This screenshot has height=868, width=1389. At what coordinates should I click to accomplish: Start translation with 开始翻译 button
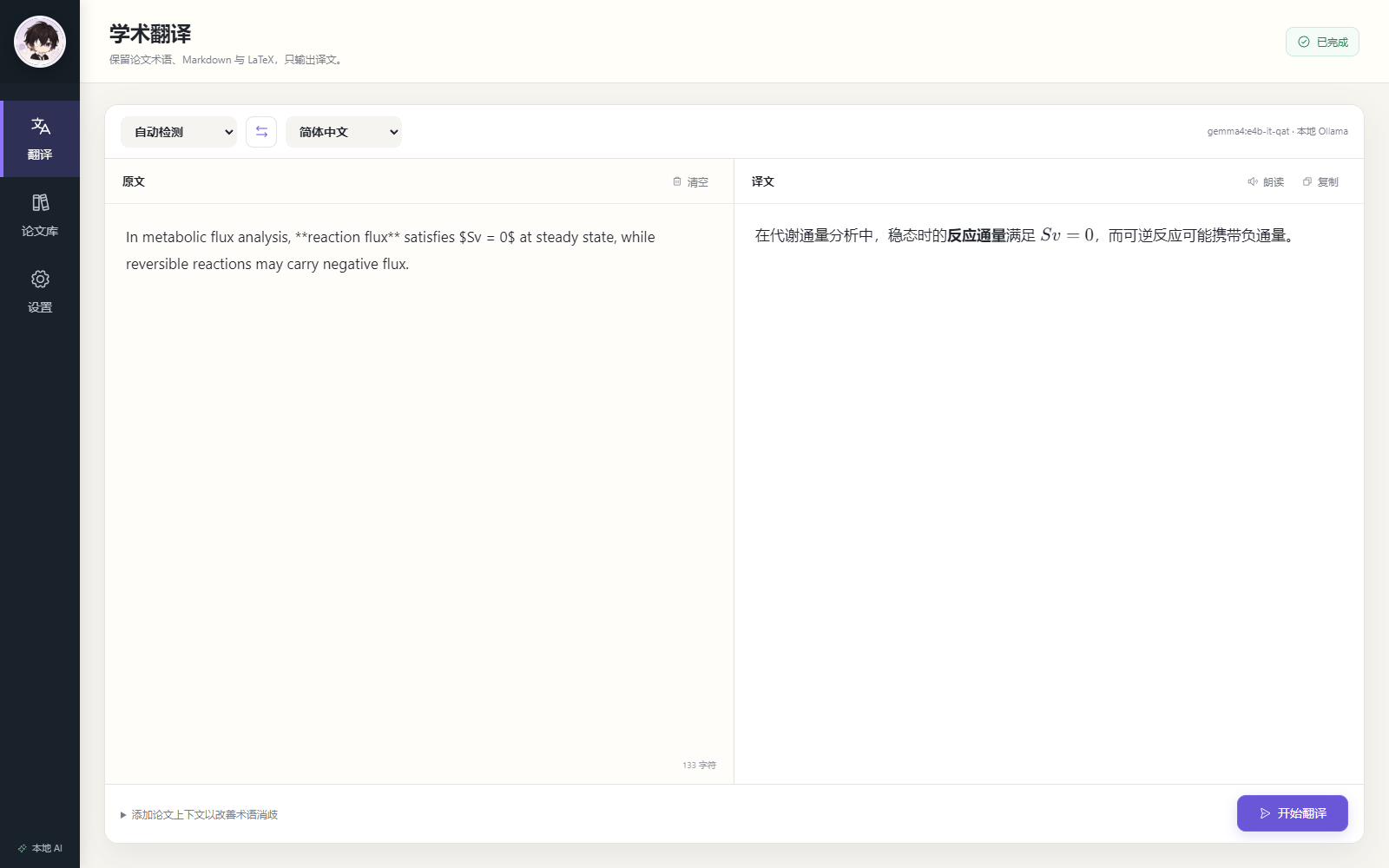(1293, 813)
